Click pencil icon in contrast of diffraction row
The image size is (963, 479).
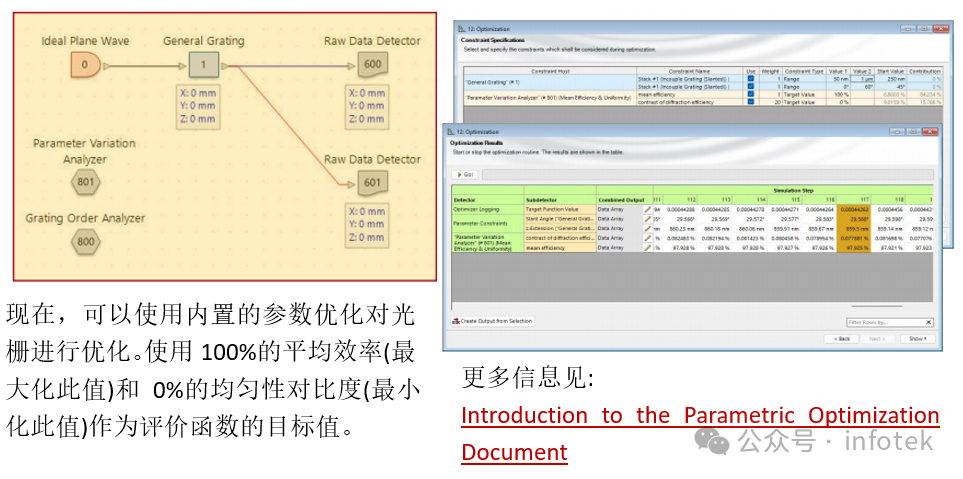click(x=647, y=238)
